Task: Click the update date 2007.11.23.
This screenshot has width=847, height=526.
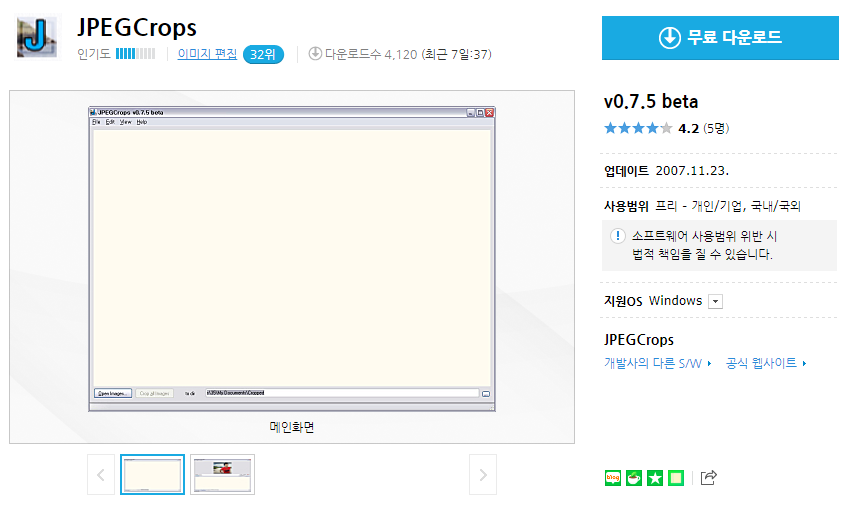Action: click(692, 171)
